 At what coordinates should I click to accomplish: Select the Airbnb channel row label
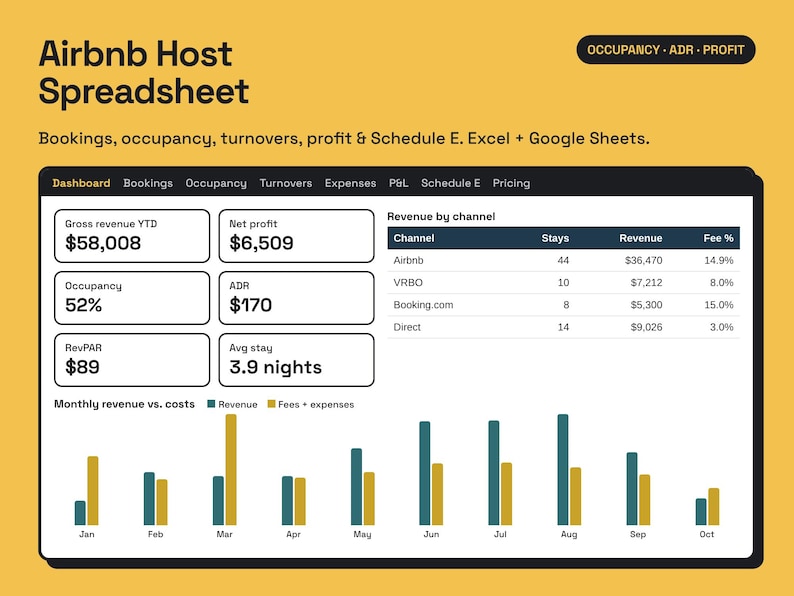(408, 260)
